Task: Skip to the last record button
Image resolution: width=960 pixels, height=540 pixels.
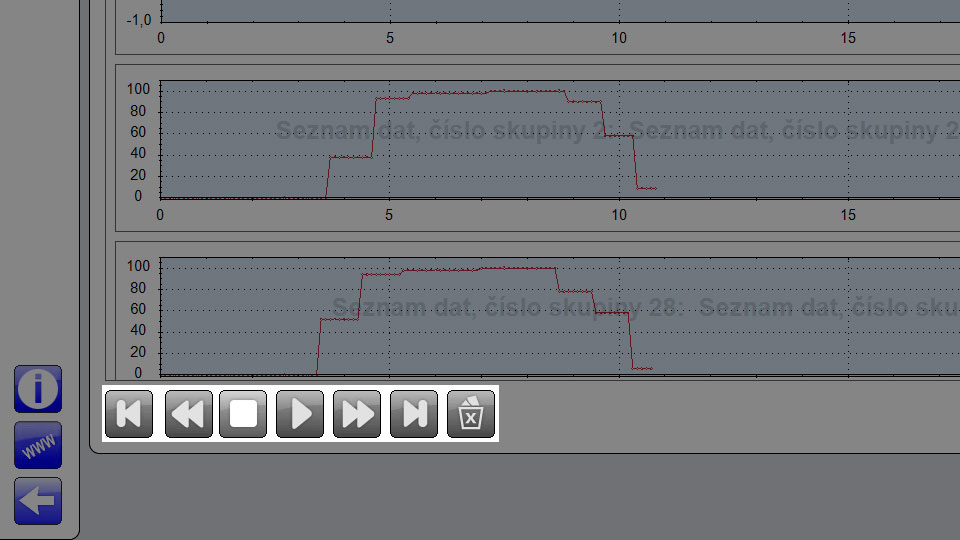Action: coord(414,414)
